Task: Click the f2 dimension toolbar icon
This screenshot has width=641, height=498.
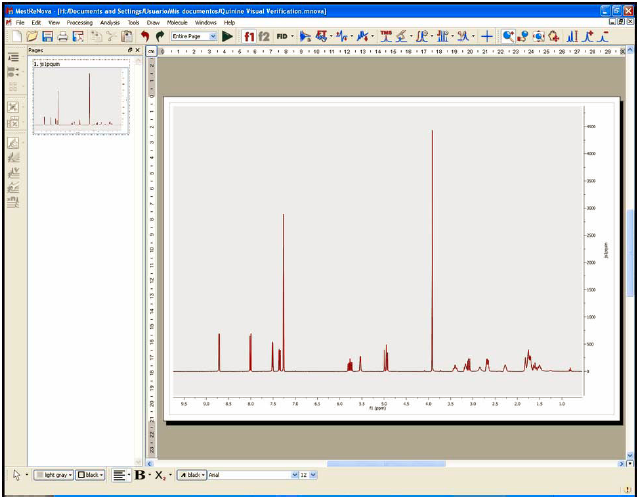Action: 264,36
